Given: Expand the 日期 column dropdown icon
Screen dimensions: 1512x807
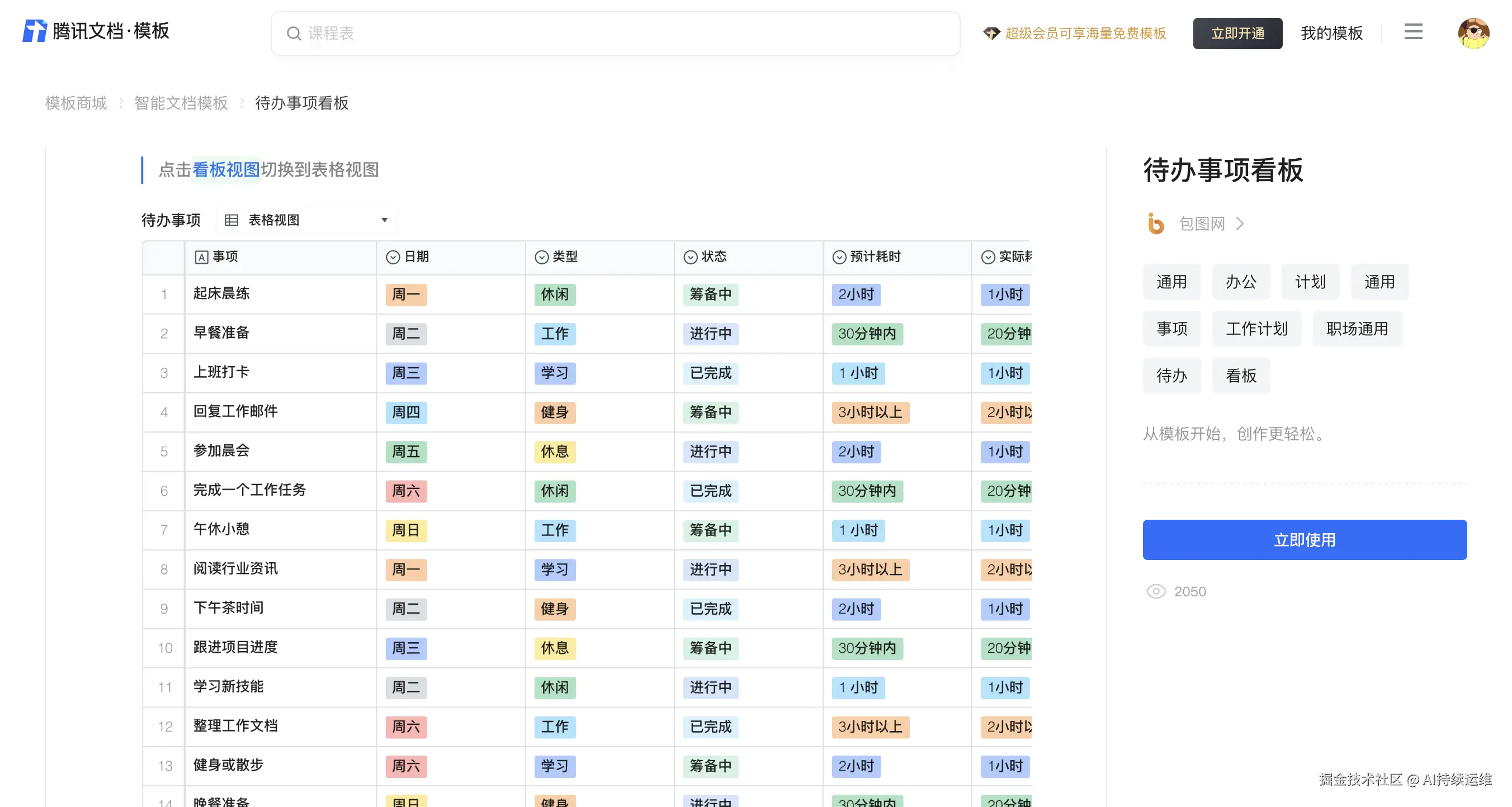Looking at the screenshot, I should [393, 257].
